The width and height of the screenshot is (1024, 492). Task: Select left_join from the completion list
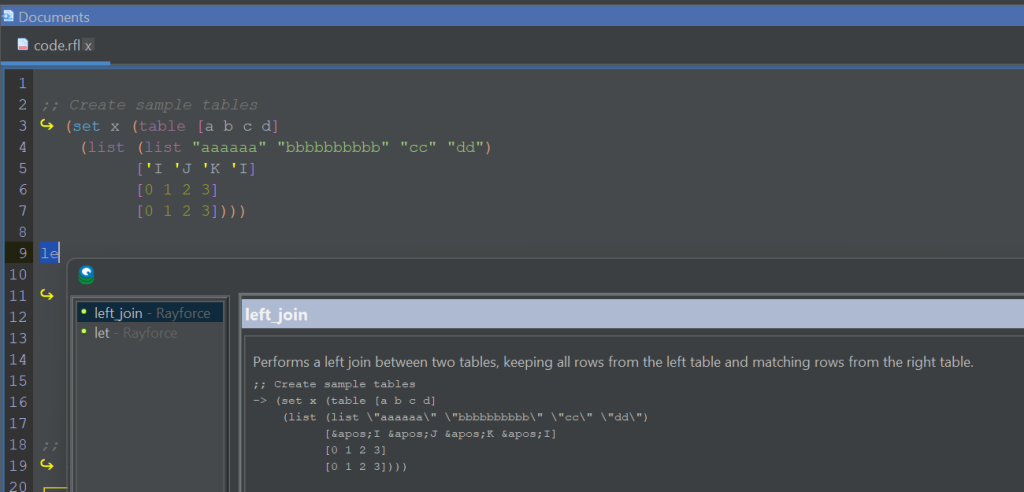118,313
